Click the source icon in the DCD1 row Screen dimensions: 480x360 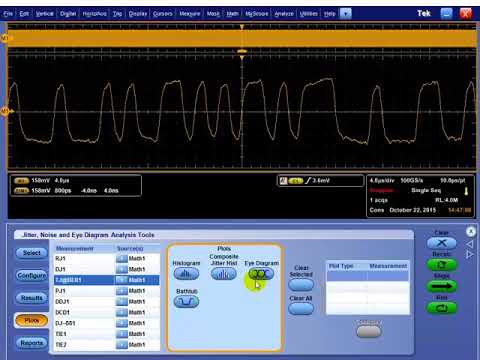click(x=122, y=312)
